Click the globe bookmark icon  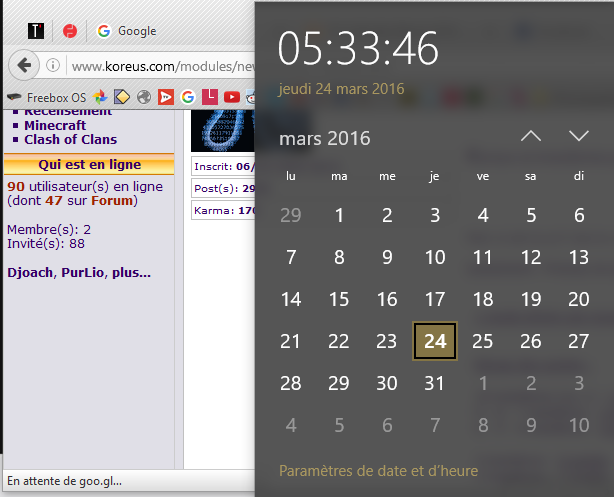pyautogui.click(x=144, y=97)
